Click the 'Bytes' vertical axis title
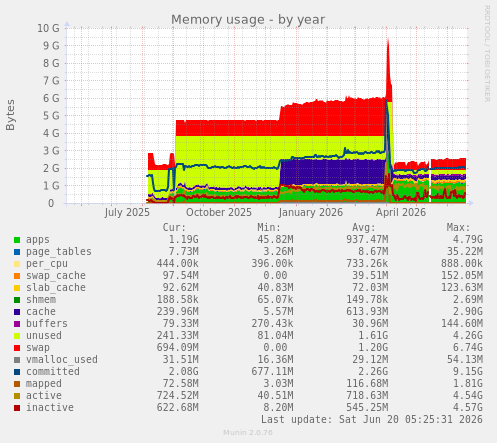Image resolution: width=497 pixels, height=443 pixels. click(x=10, y=115)
